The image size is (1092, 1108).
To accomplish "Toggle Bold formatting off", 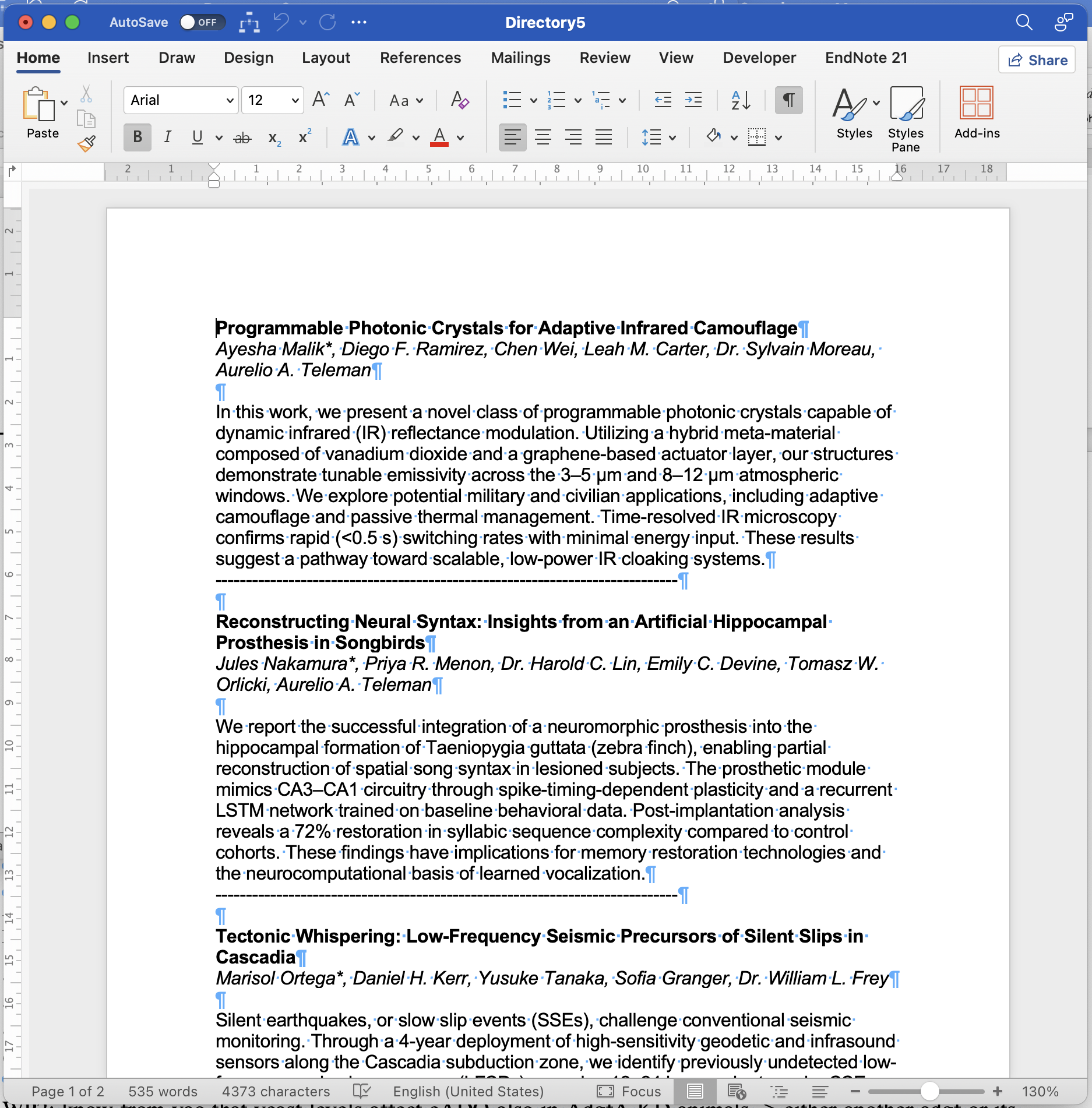I will (x=138, y=137).
